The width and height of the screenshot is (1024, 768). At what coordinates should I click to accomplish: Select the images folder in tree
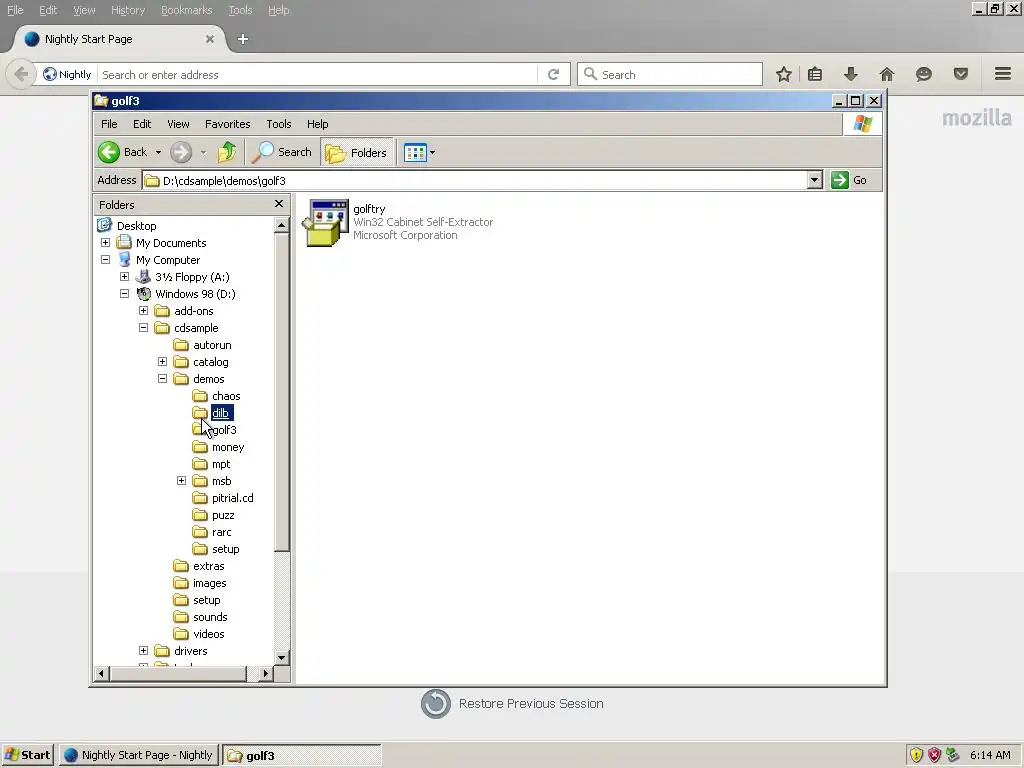210,583
